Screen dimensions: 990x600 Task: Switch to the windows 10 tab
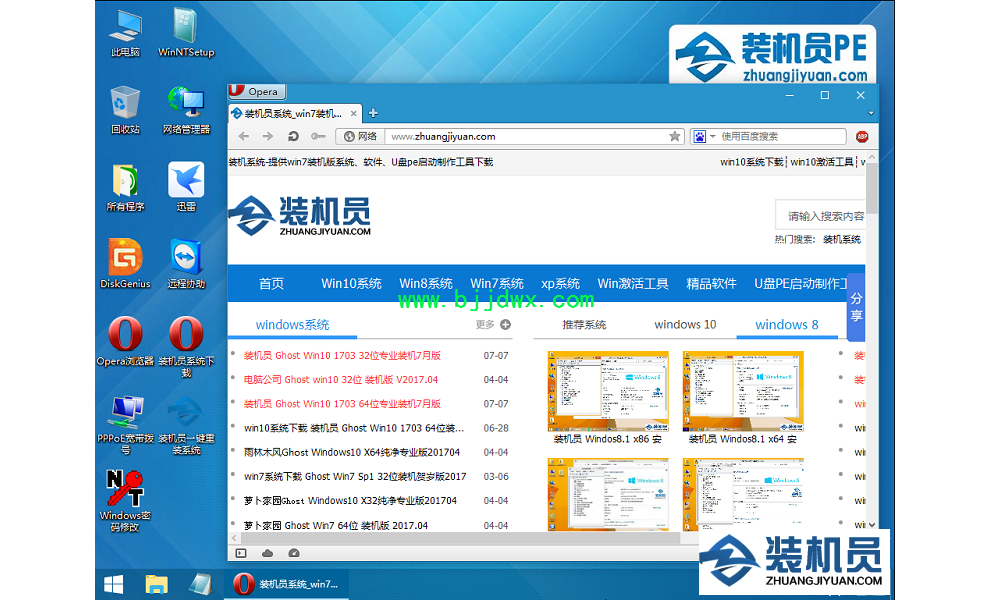click(685, 324)
